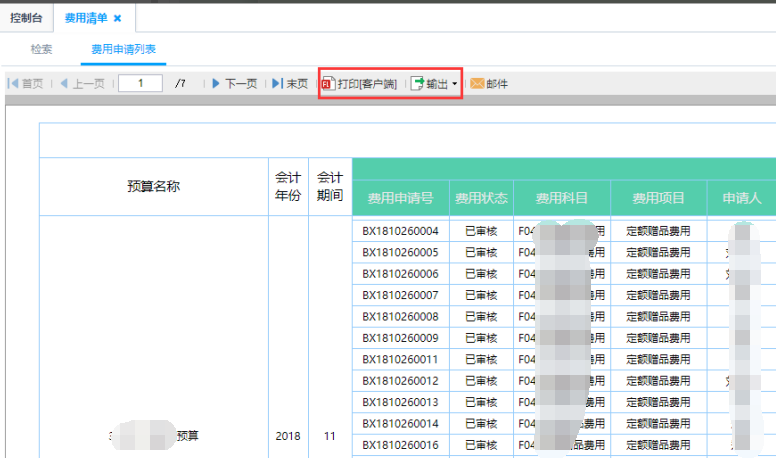Screen dimensions: 776x458
Task: Open the 检索 sub-tab
Action: (x=41, y=49)
